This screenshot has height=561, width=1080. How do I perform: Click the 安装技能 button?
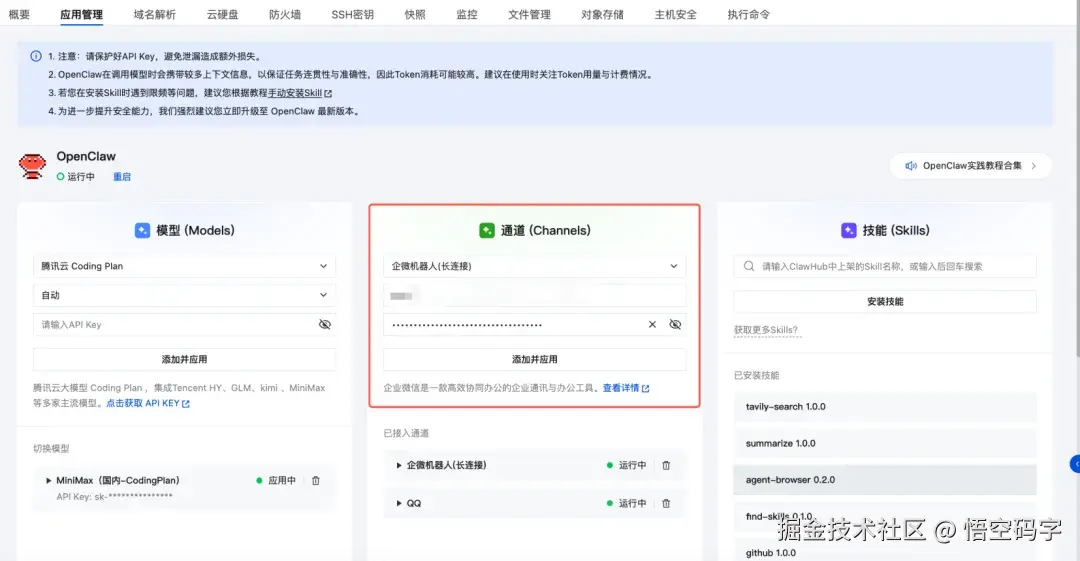885,302
